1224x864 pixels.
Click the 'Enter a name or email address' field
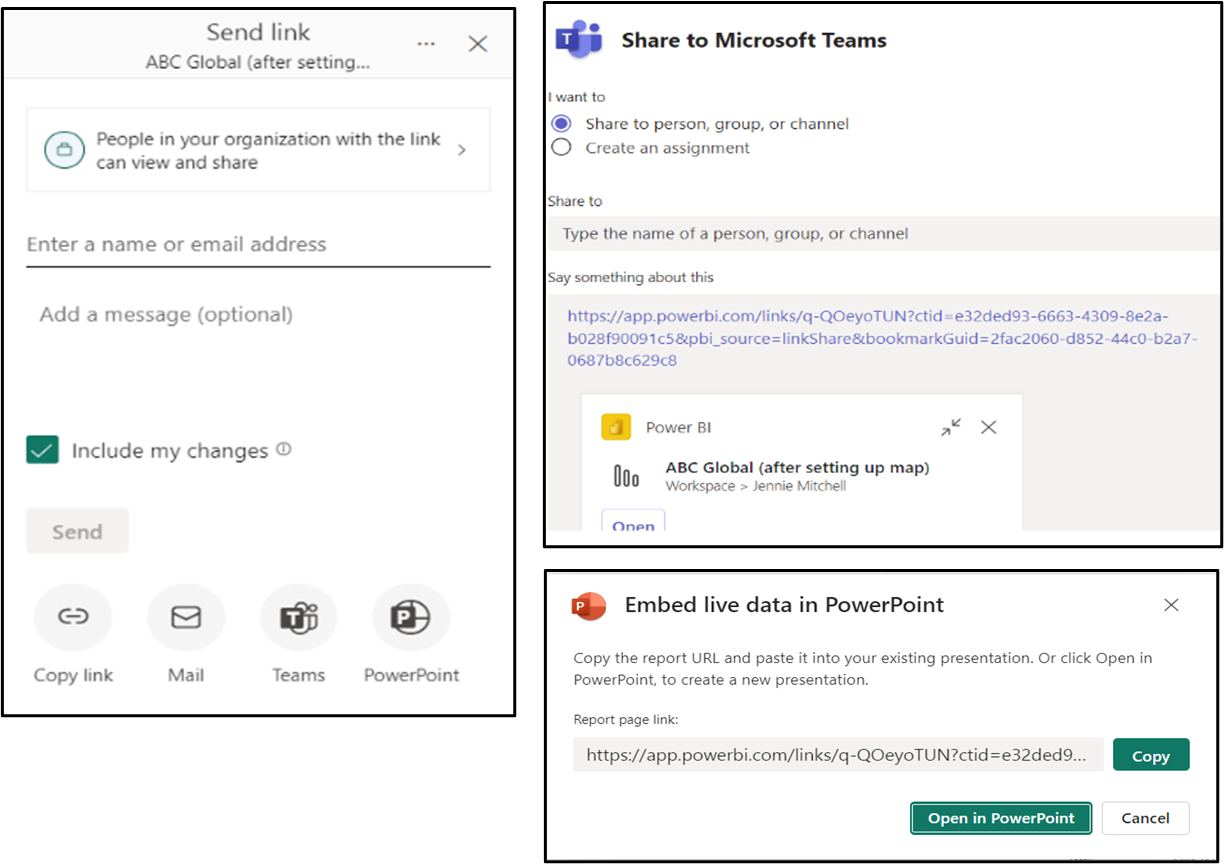tap(258, 245)
